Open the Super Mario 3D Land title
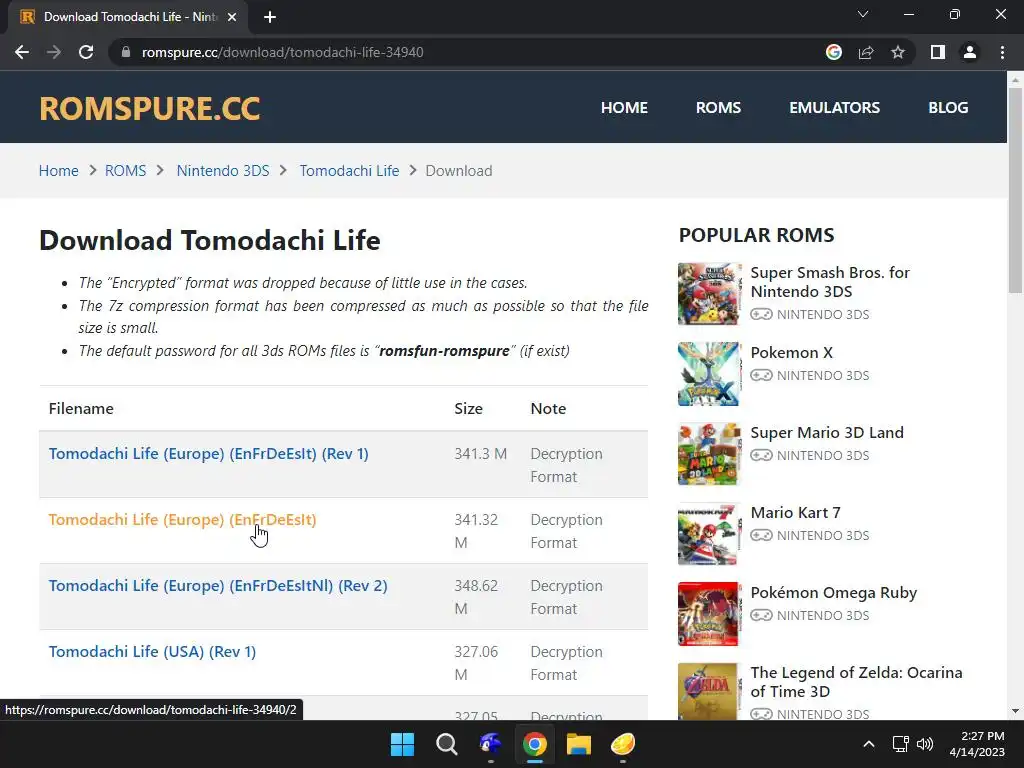 pyautogui.click(x=827, y=432)
